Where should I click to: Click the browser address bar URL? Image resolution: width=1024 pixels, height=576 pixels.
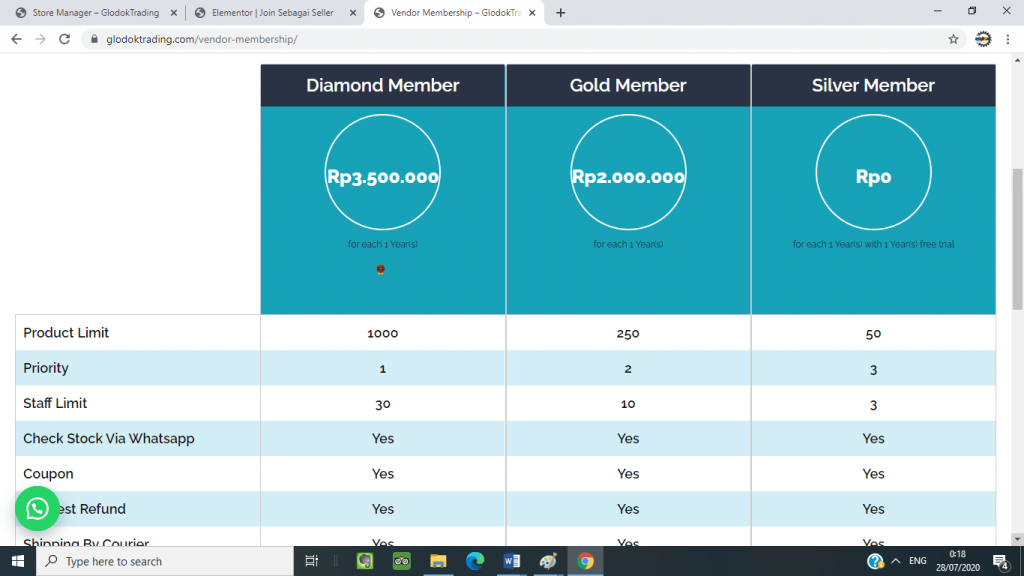click(200, 39)
